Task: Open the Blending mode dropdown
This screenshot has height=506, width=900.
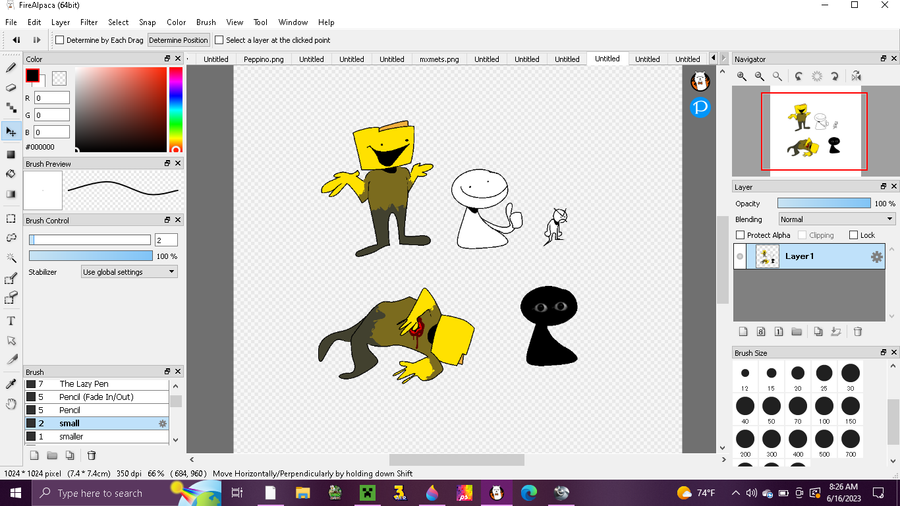Action: [837, 219]
